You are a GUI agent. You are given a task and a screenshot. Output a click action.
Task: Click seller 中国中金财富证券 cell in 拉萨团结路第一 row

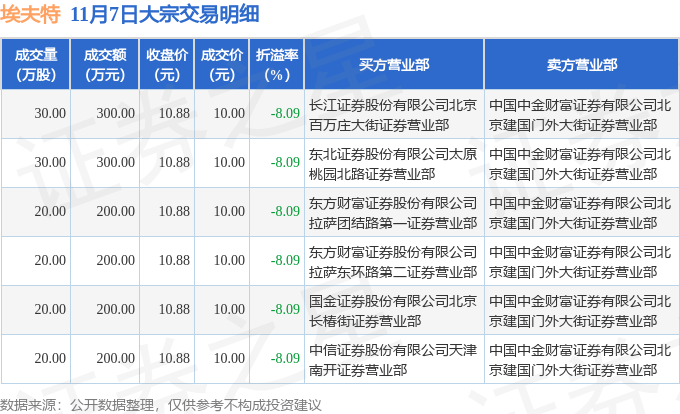tap(580, 213)
